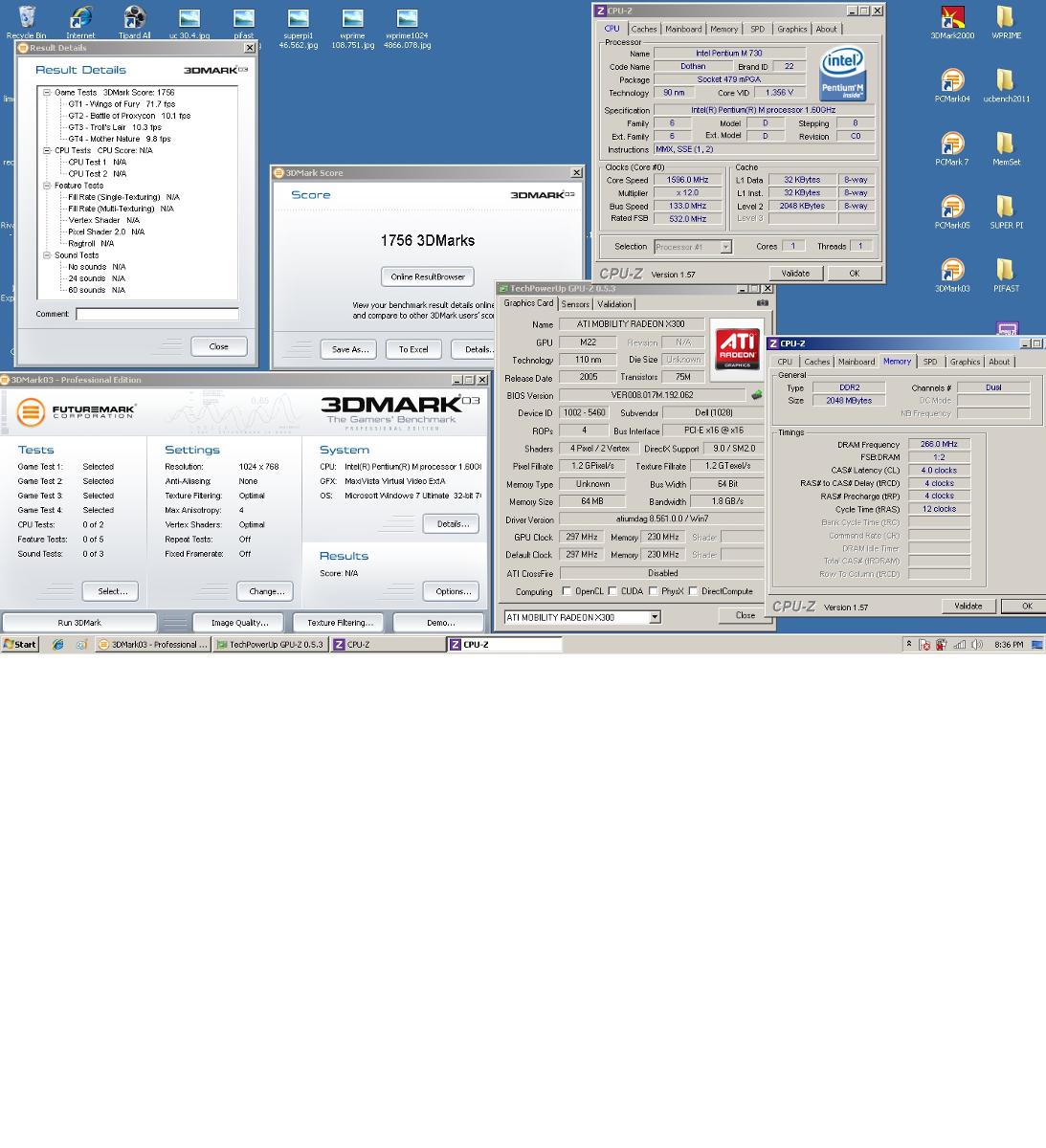Open the superpi1 46.562.jpg image file
The image size is (1046, 1148).
tap(299, 27)
